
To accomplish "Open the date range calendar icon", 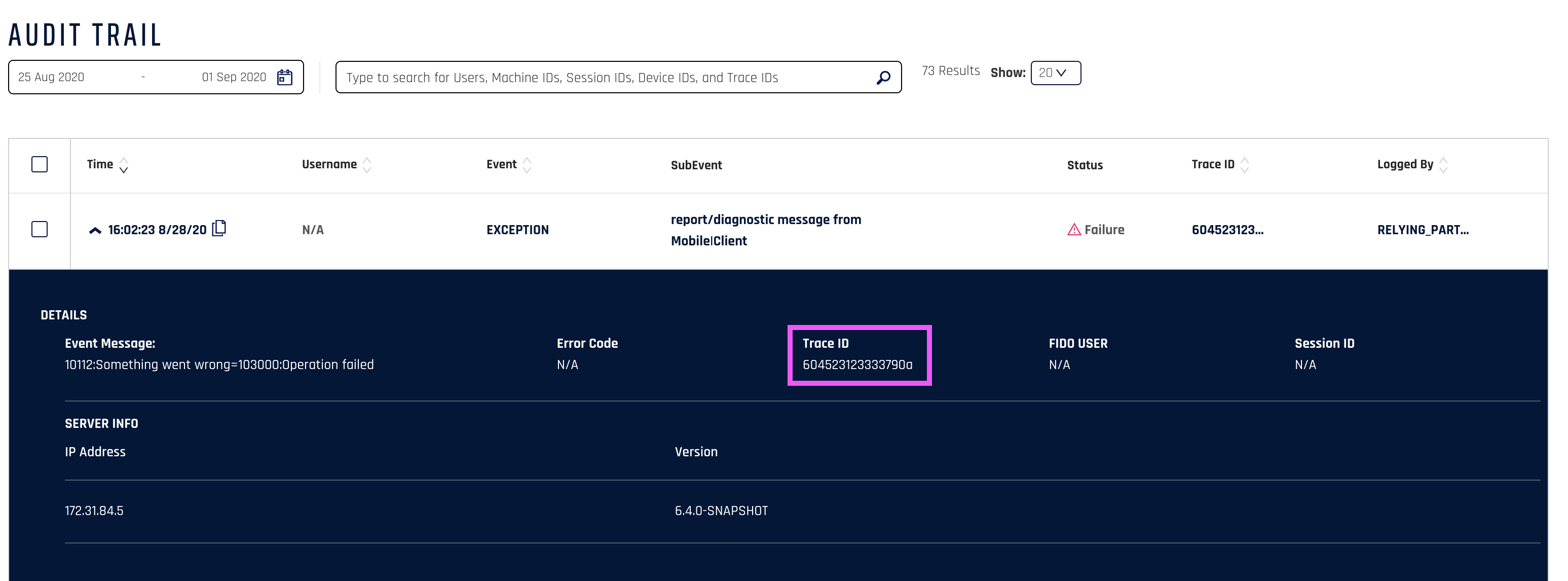I will pos(284,78).
